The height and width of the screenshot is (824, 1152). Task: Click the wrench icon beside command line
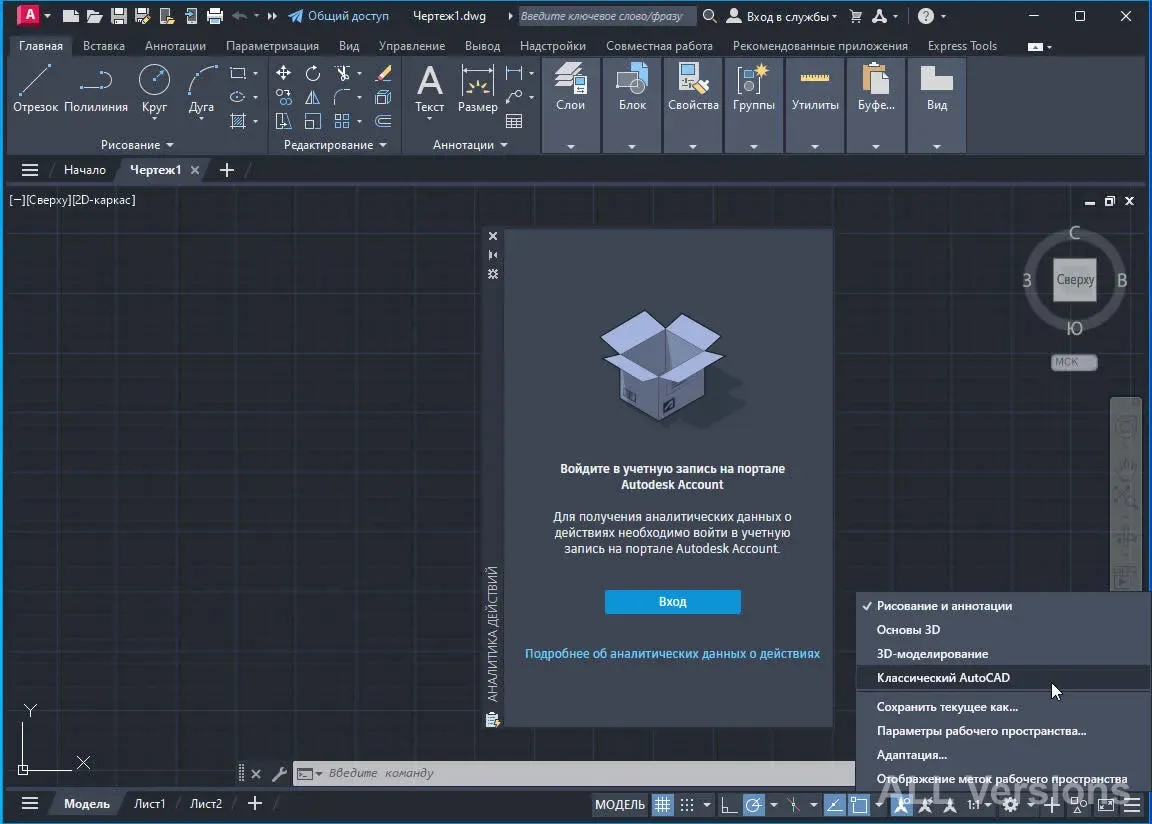(x=279, y=773)
